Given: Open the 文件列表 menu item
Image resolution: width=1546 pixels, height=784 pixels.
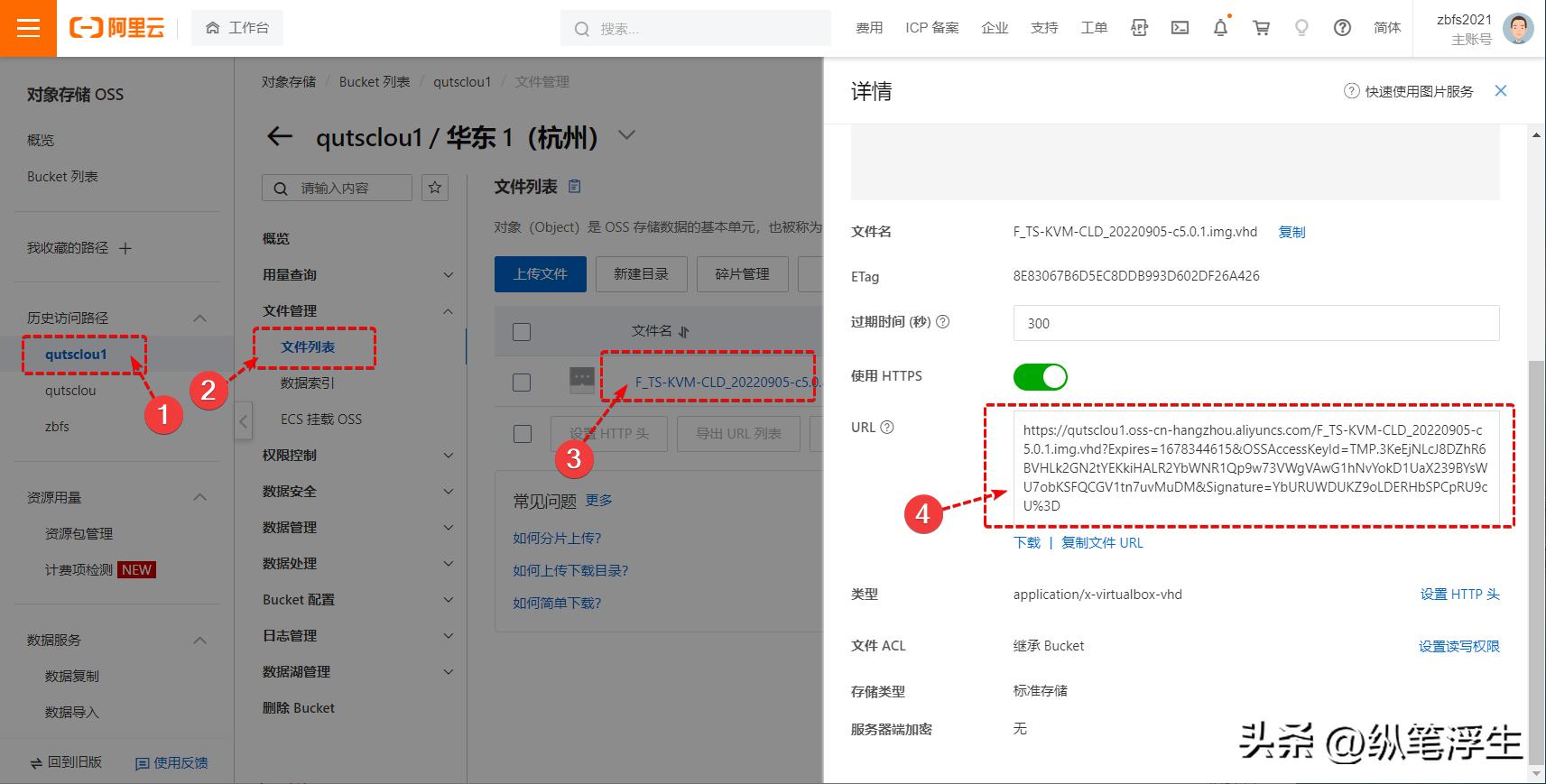Looking at the screenshot, I should point(308,346).
